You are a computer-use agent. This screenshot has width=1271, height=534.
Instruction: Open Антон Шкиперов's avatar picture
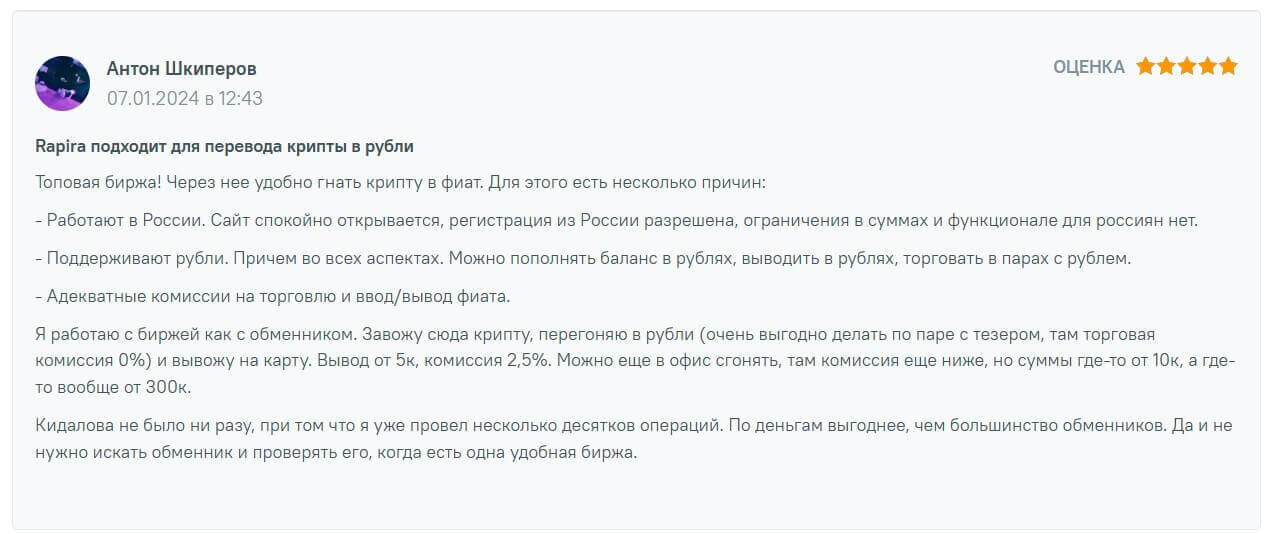(62, 83)
